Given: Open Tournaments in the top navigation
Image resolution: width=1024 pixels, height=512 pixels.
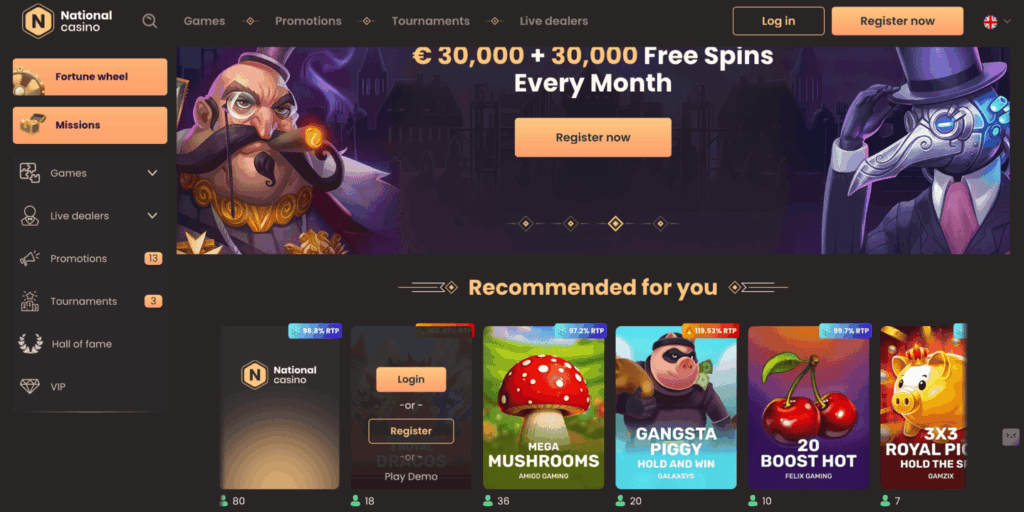Looking at the screenshot, I should point(430,21).
